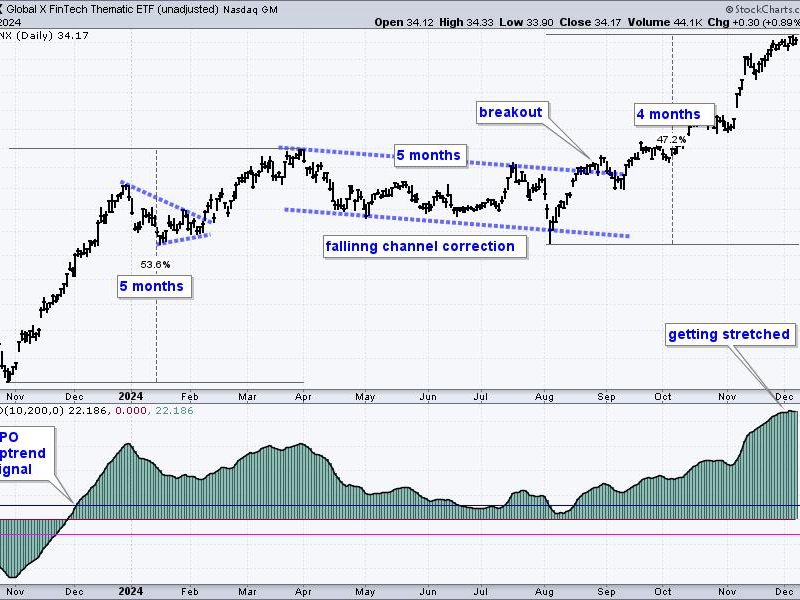The width and height of the screenshot is (800, 600).
Task: Click "Apr" on the price chart date axis
Action: click(303, 396)
